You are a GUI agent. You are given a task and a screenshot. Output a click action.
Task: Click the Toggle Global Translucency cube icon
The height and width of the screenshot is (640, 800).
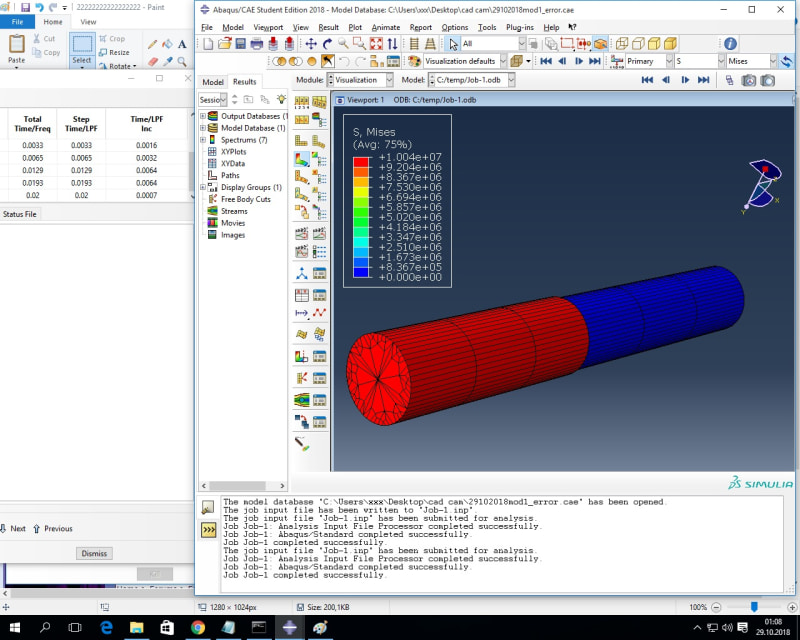(516, 61)
